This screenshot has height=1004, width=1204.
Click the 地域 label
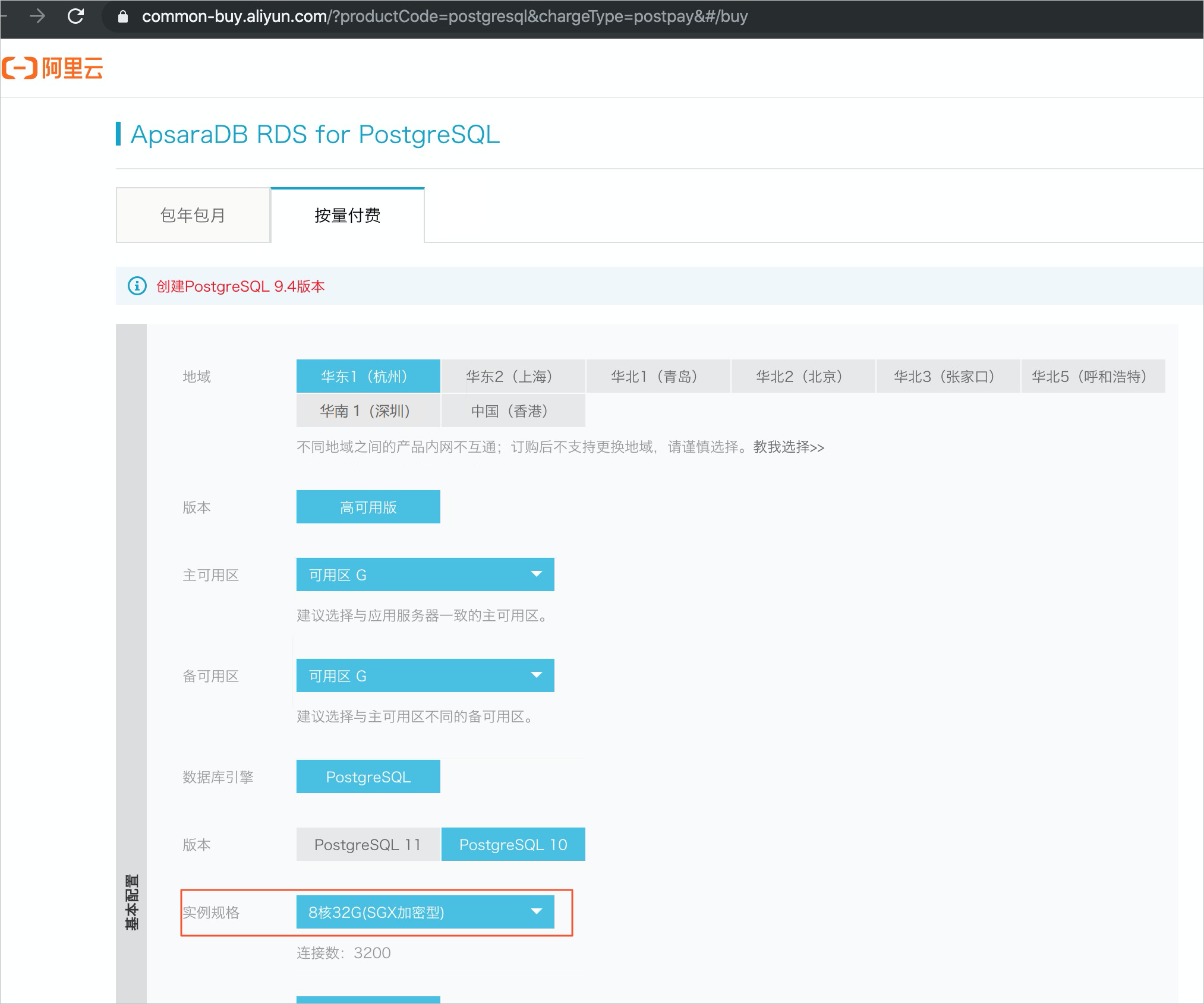(197, 377)
